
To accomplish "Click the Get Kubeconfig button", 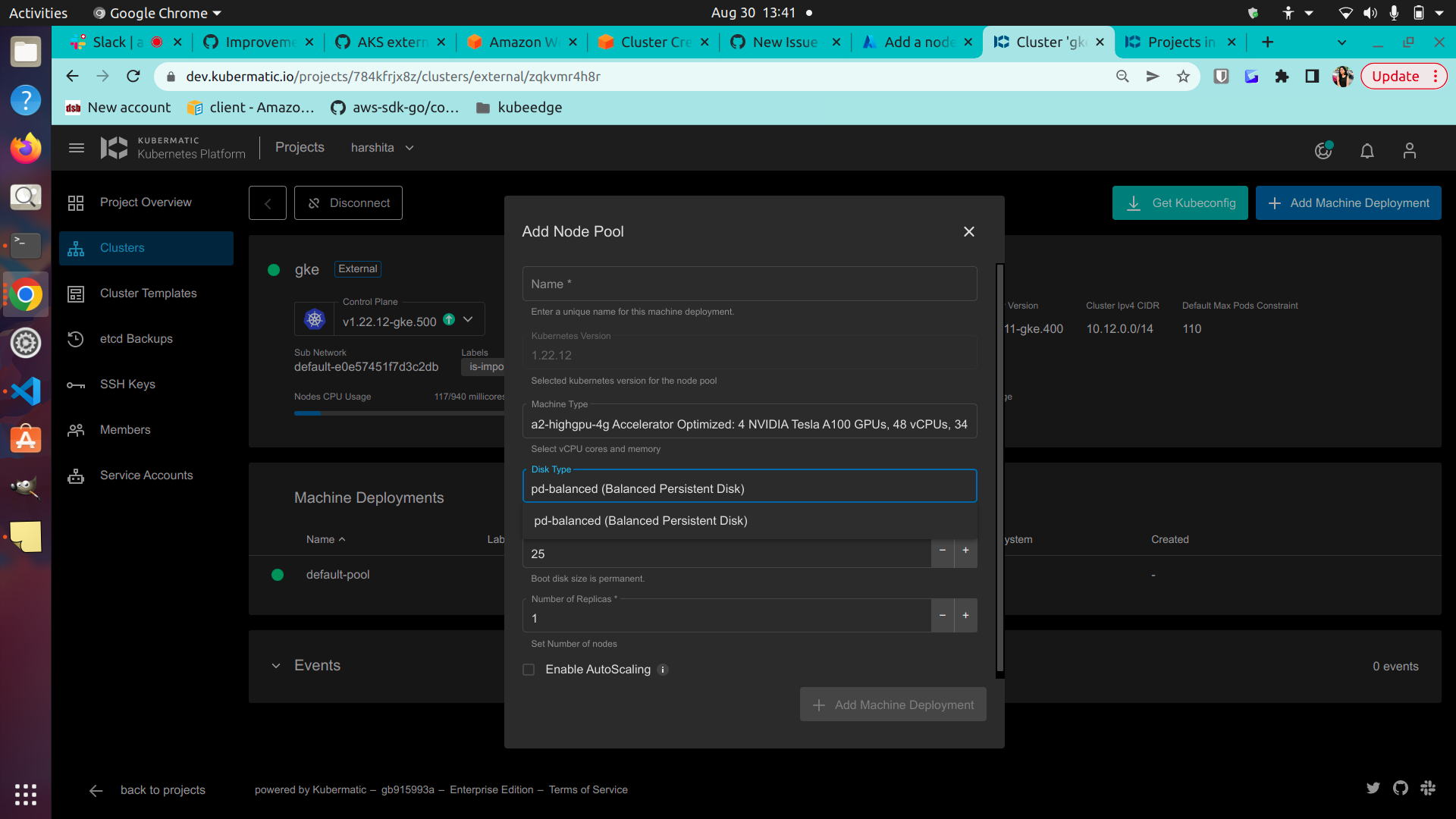I will [1180, 202].
